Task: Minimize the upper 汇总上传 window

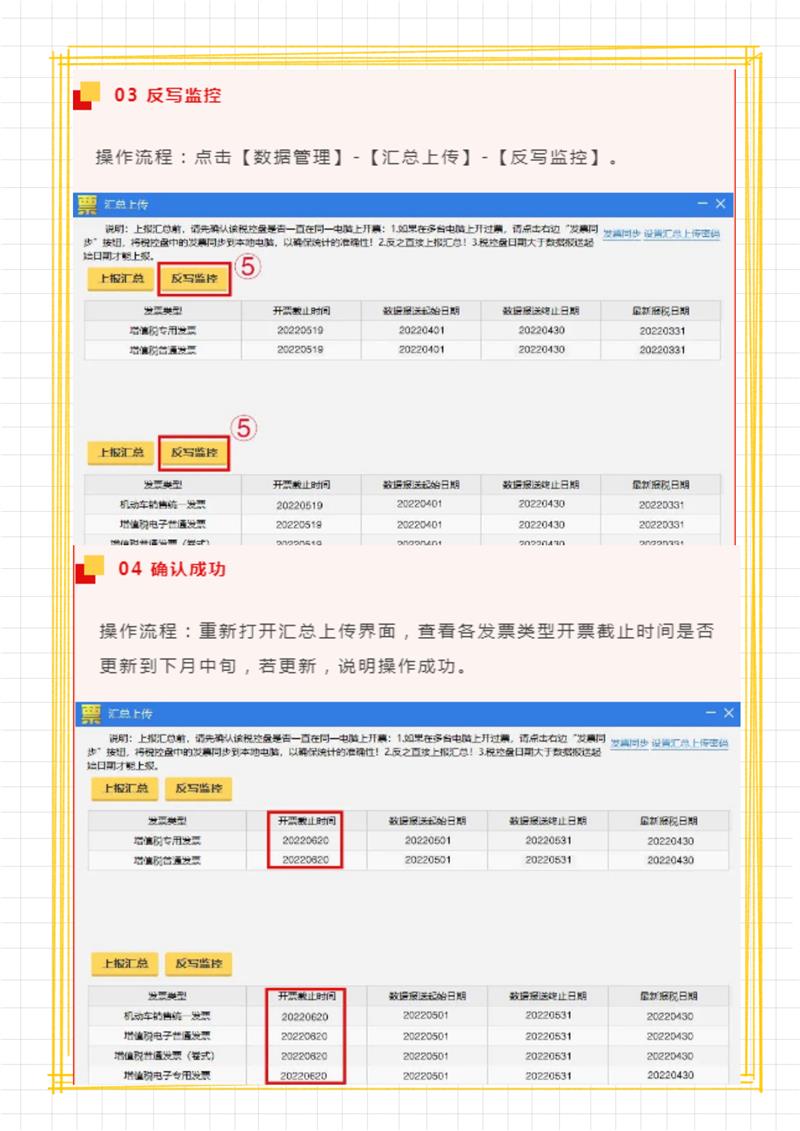Action: pyautogui.click(x=702, y=204)
